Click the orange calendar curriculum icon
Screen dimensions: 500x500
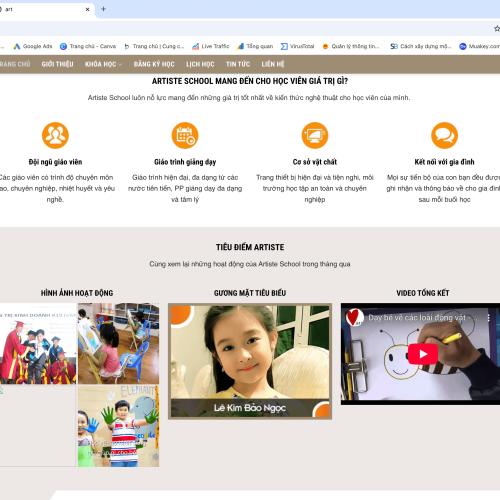(x=185, y=135)
